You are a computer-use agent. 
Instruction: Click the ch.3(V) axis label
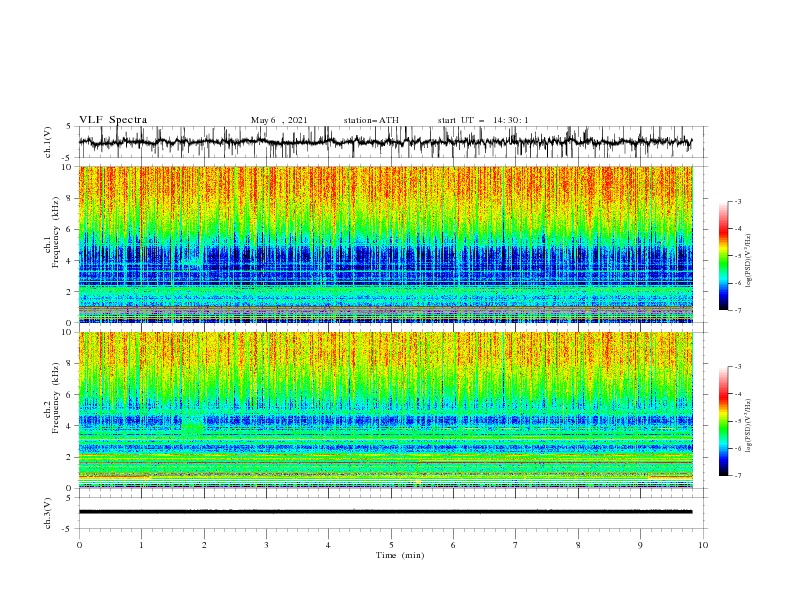click(48, 513)
